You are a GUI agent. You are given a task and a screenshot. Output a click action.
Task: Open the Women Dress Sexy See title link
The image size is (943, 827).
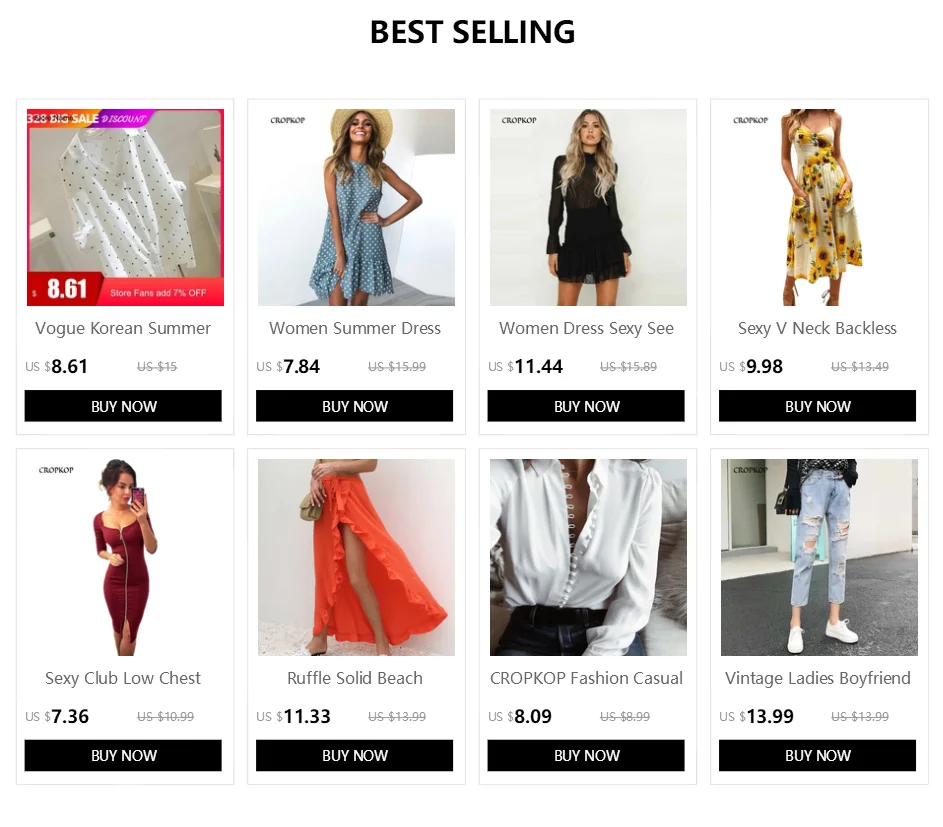coord(586,328)
